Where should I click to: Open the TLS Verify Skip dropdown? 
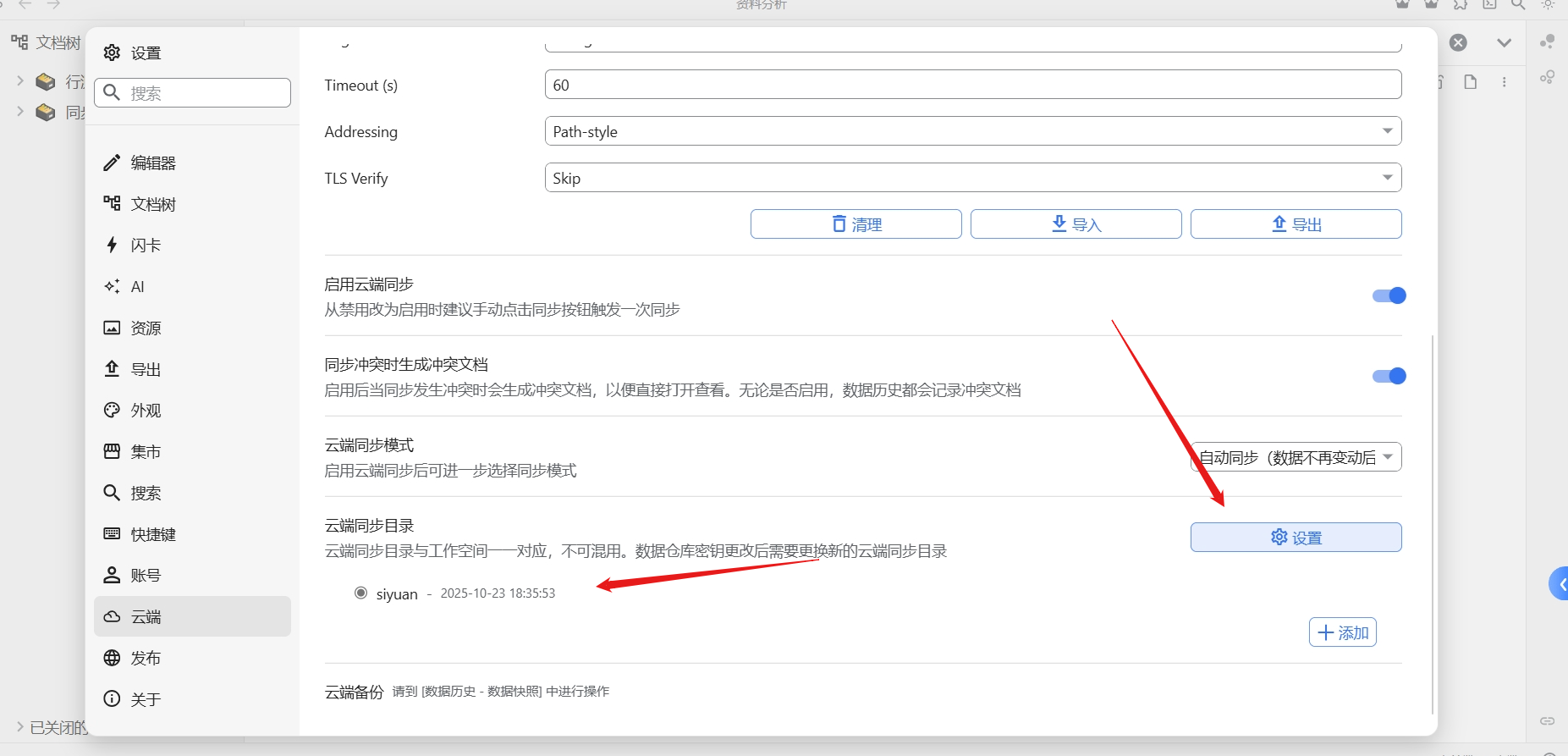[x=973, y=178]
